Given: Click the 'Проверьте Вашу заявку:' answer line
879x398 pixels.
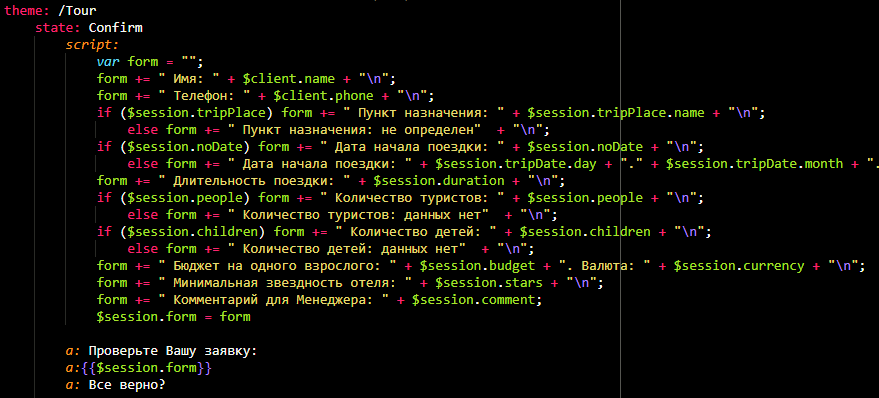Looking at the screenshot, I should pos(161,351).
